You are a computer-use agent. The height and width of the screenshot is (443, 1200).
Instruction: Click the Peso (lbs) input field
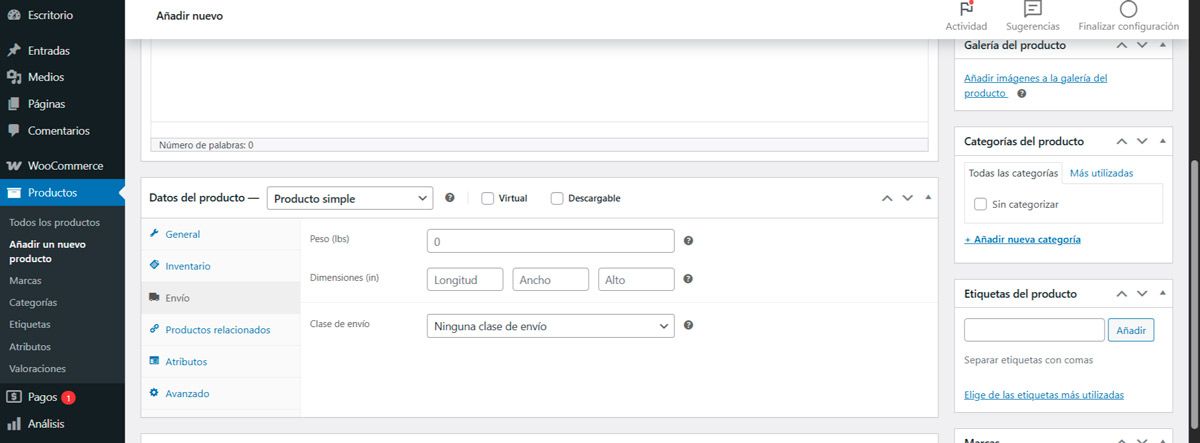(x=550, y=241)
